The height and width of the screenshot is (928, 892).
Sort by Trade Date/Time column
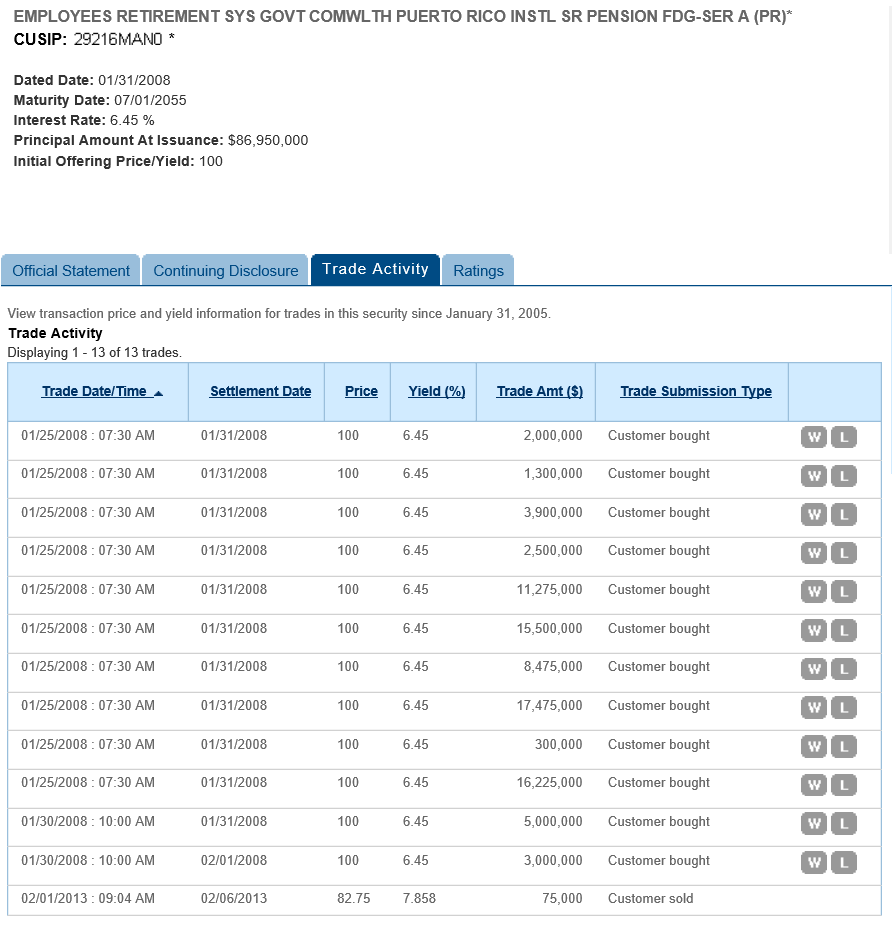click(94, 391)
